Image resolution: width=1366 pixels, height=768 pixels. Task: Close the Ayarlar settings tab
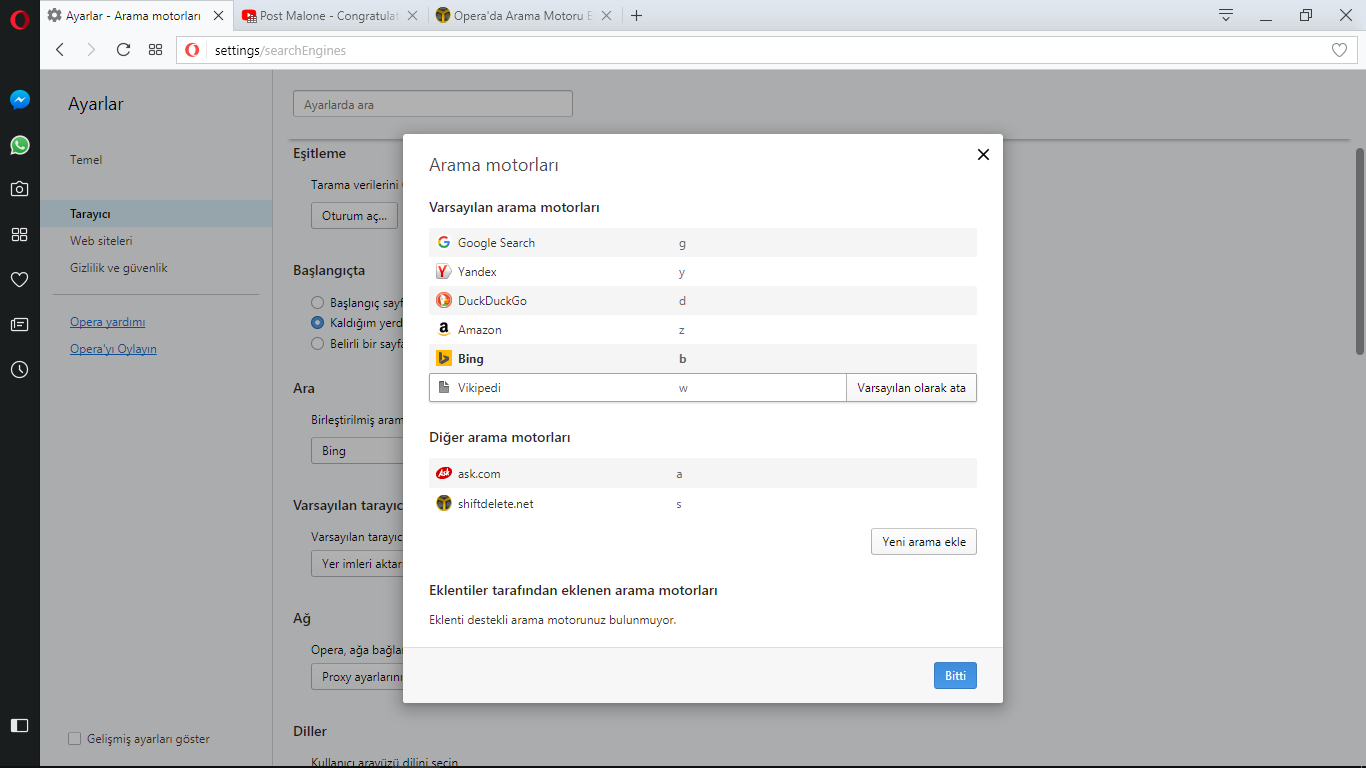click(218, 16)
